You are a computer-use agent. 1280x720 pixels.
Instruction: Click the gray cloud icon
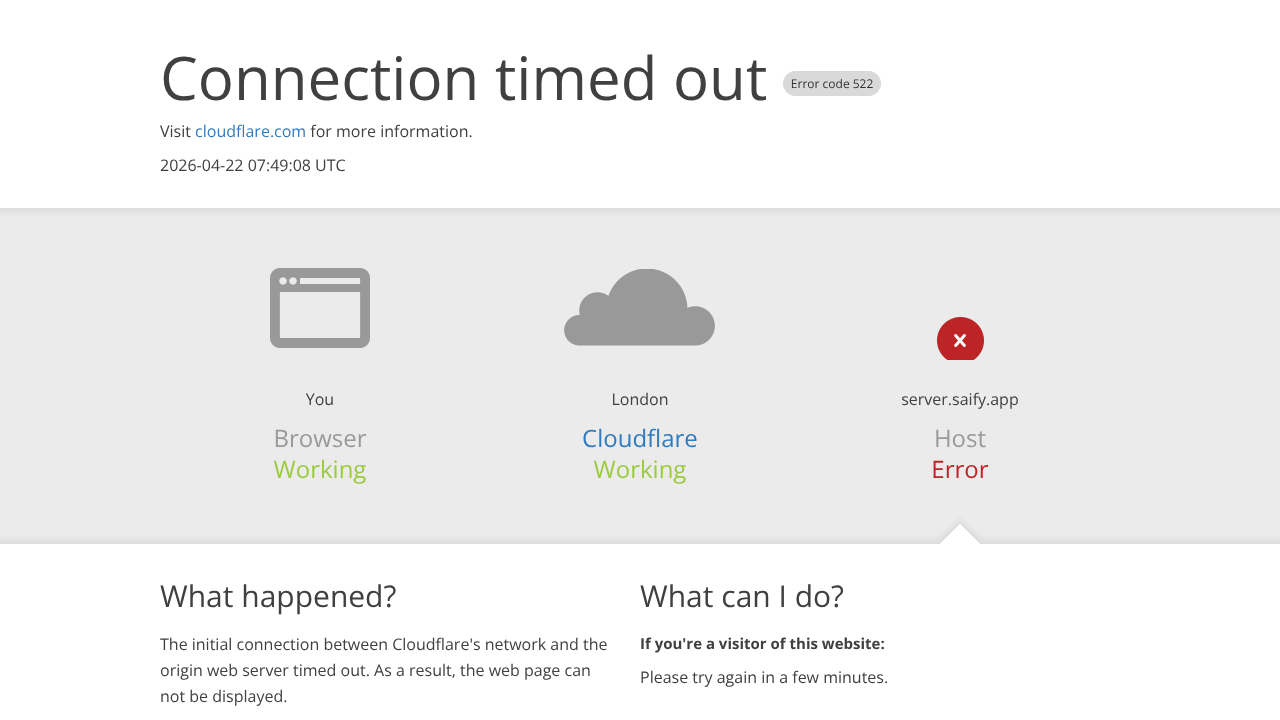[x=640, y=310]
